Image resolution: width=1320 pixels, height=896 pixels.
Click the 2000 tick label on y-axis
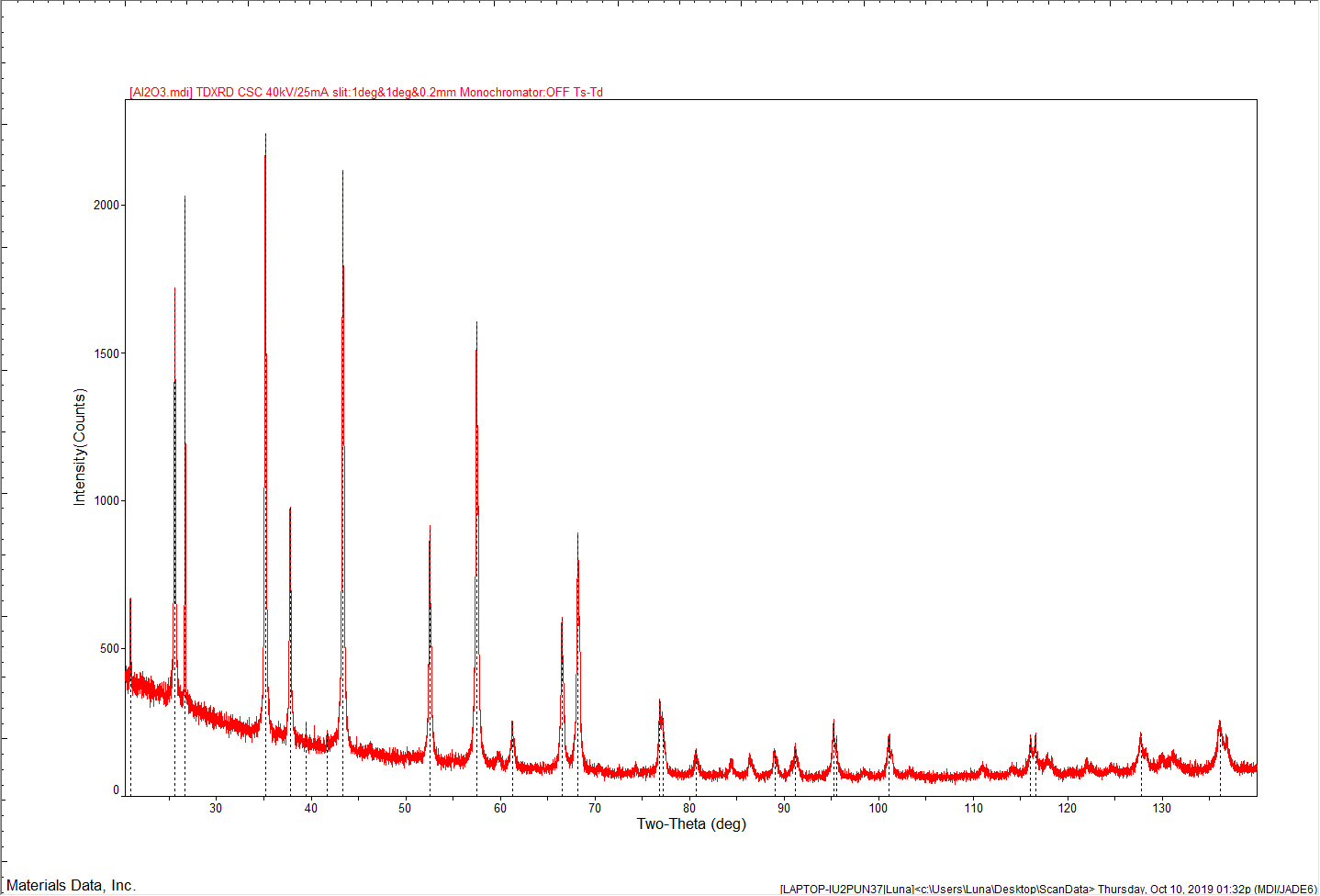pos(106,205)
